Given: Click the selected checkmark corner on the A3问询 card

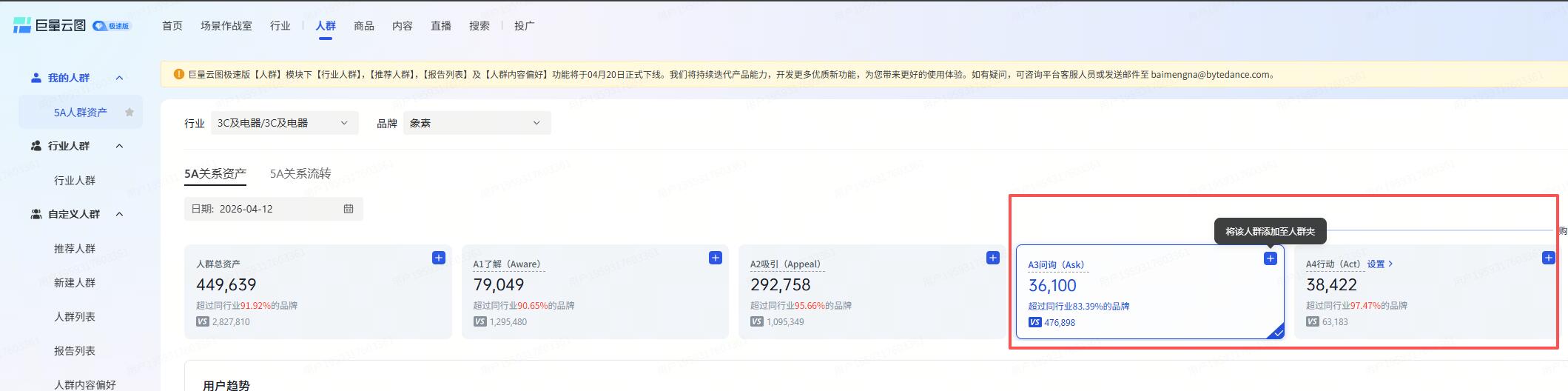Looking at the screenshot, I should [x=1276, y=332].
